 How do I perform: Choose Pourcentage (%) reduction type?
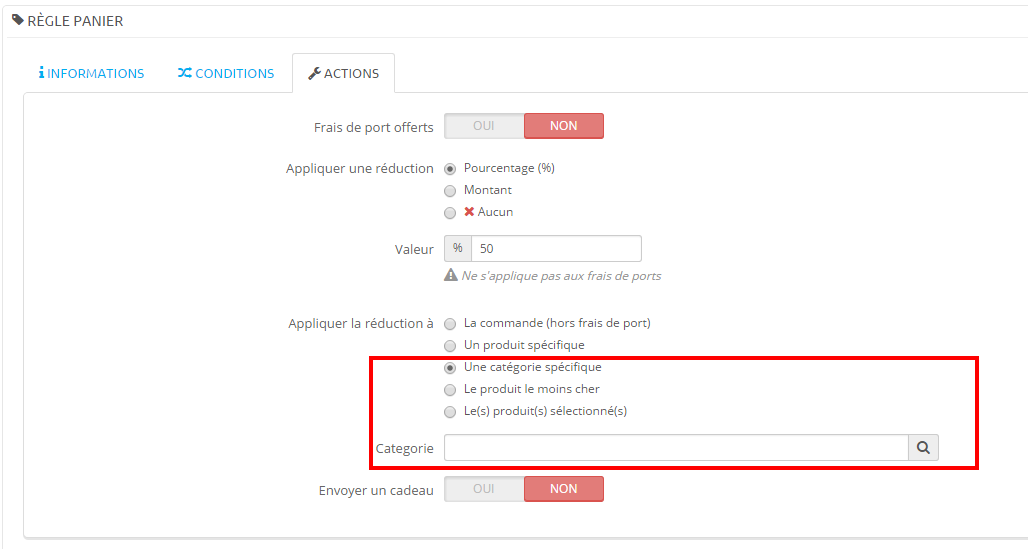[450, 168]
